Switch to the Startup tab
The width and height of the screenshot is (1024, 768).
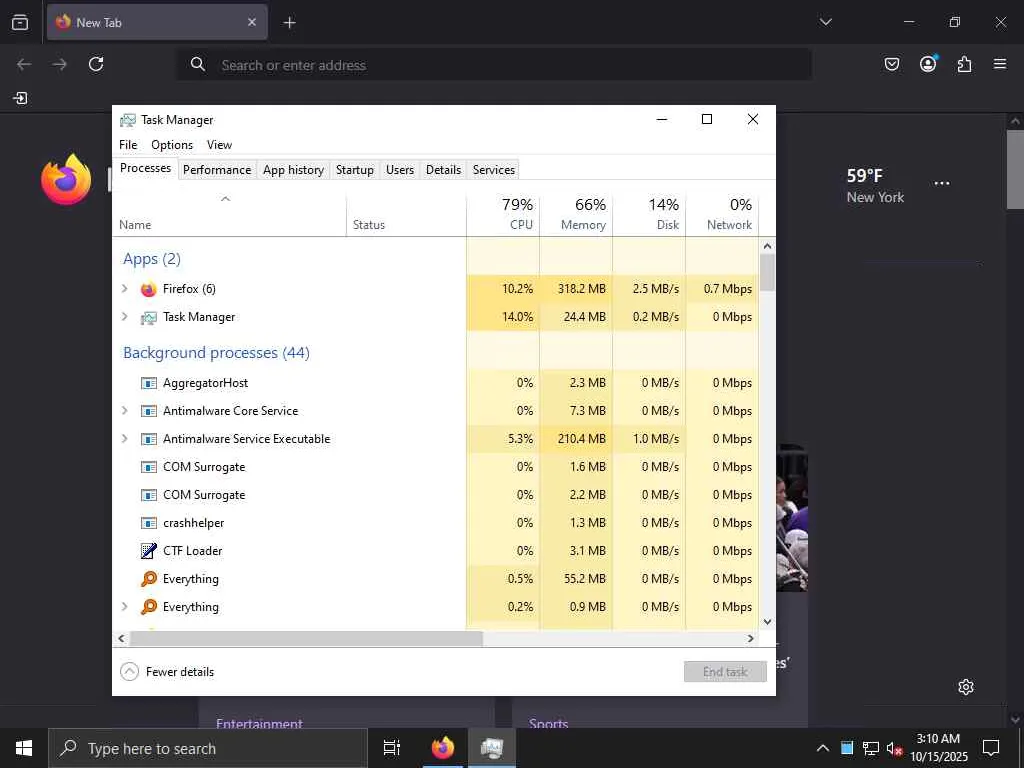355,170
